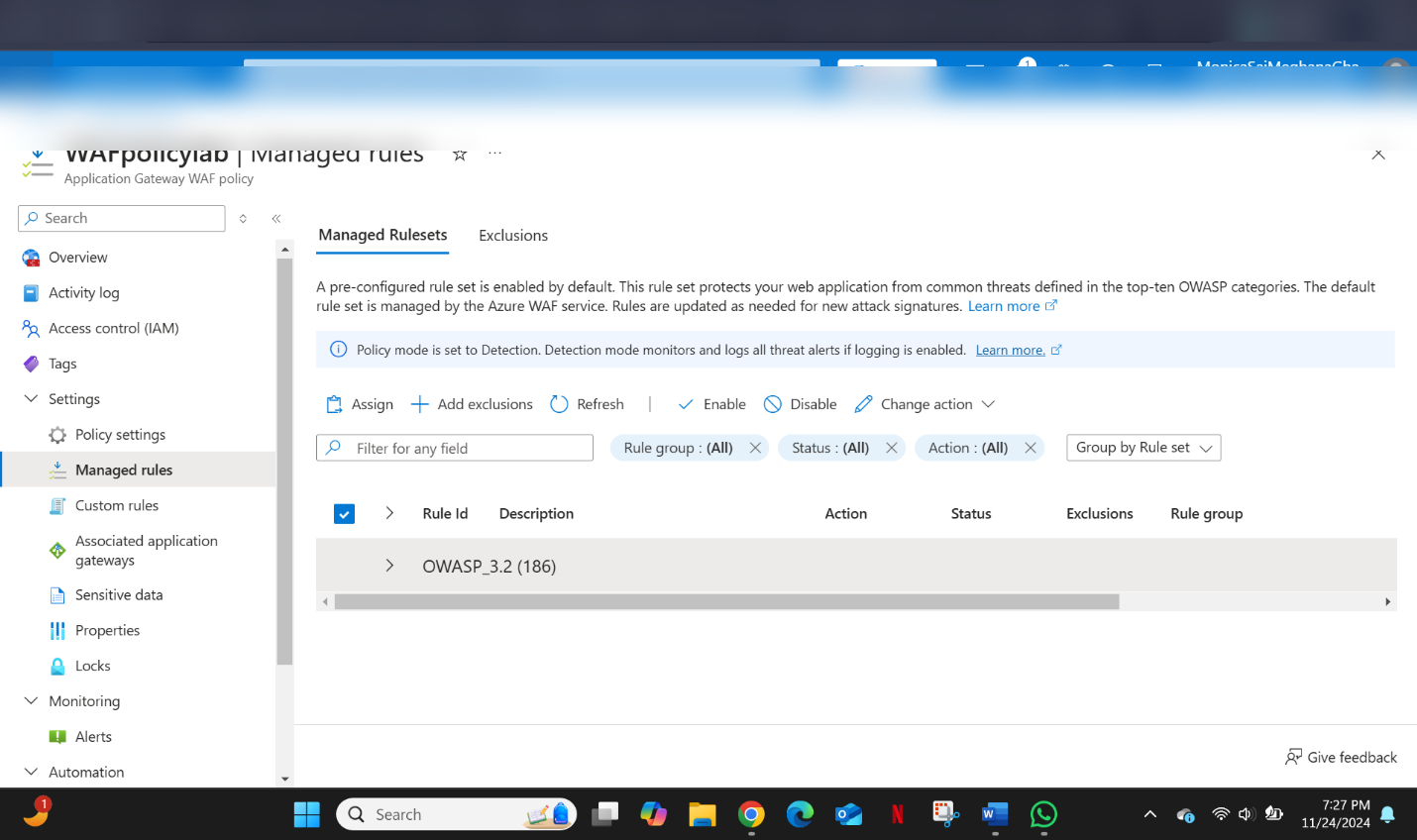Click the sidebar Search field

point(122,218)
